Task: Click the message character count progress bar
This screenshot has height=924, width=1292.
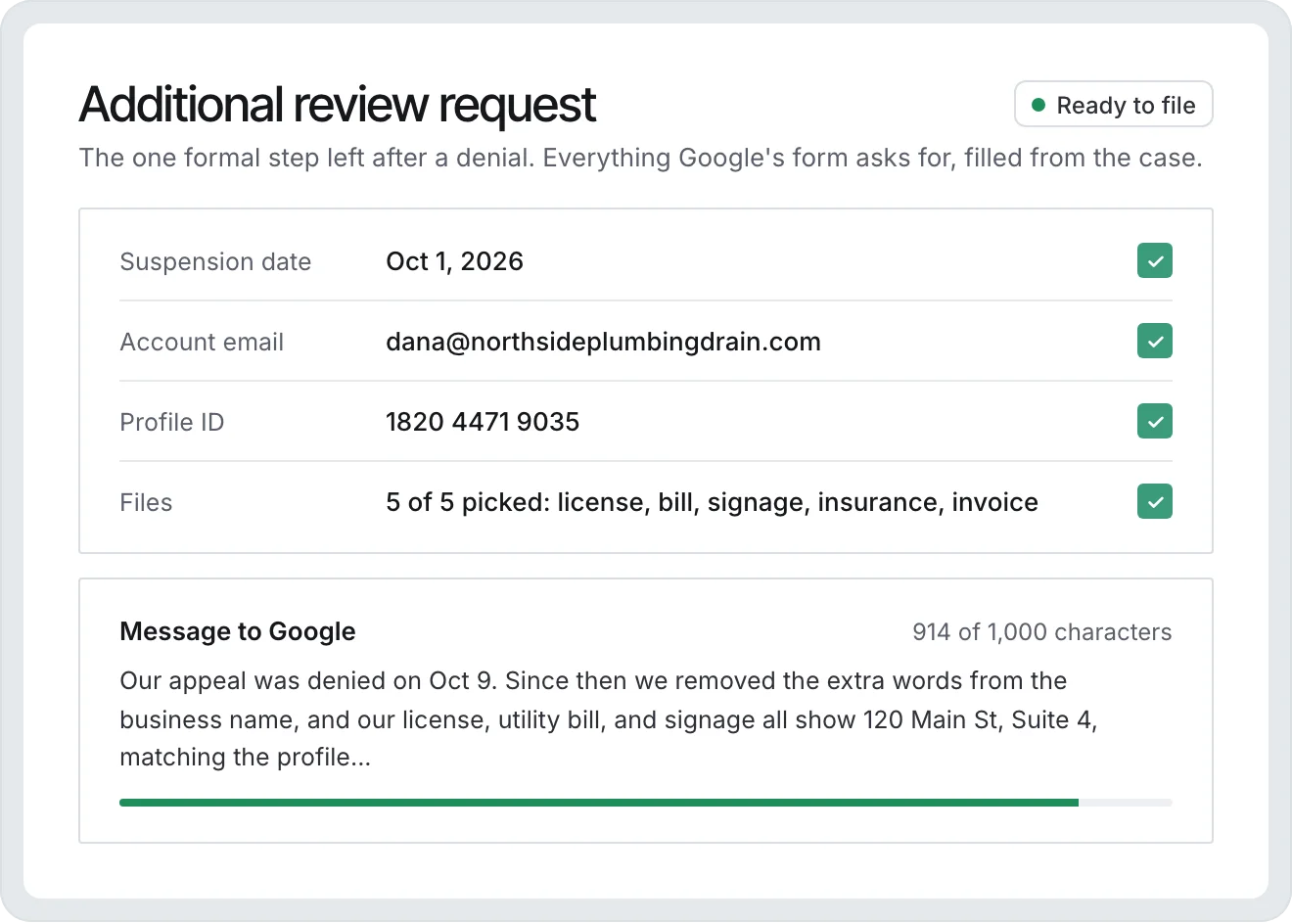Action: pos(646,803)
